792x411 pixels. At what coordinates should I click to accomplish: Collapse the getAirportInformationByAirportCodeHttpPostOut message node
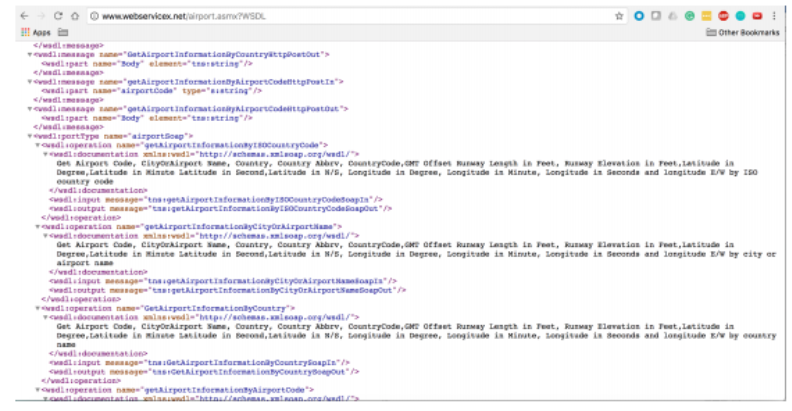(x=30, y=109)
